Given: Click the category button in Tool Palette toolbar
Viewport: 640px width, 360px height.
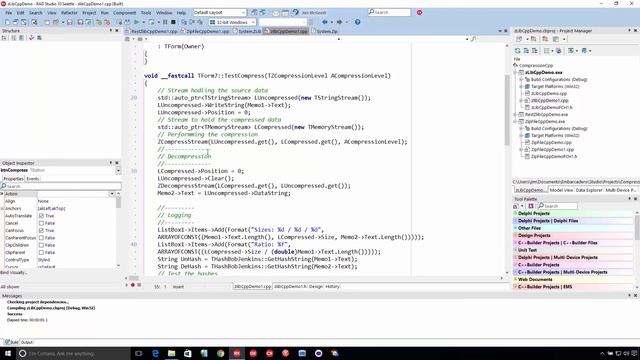Looking at the screenshot, I should tap(517, 206).
